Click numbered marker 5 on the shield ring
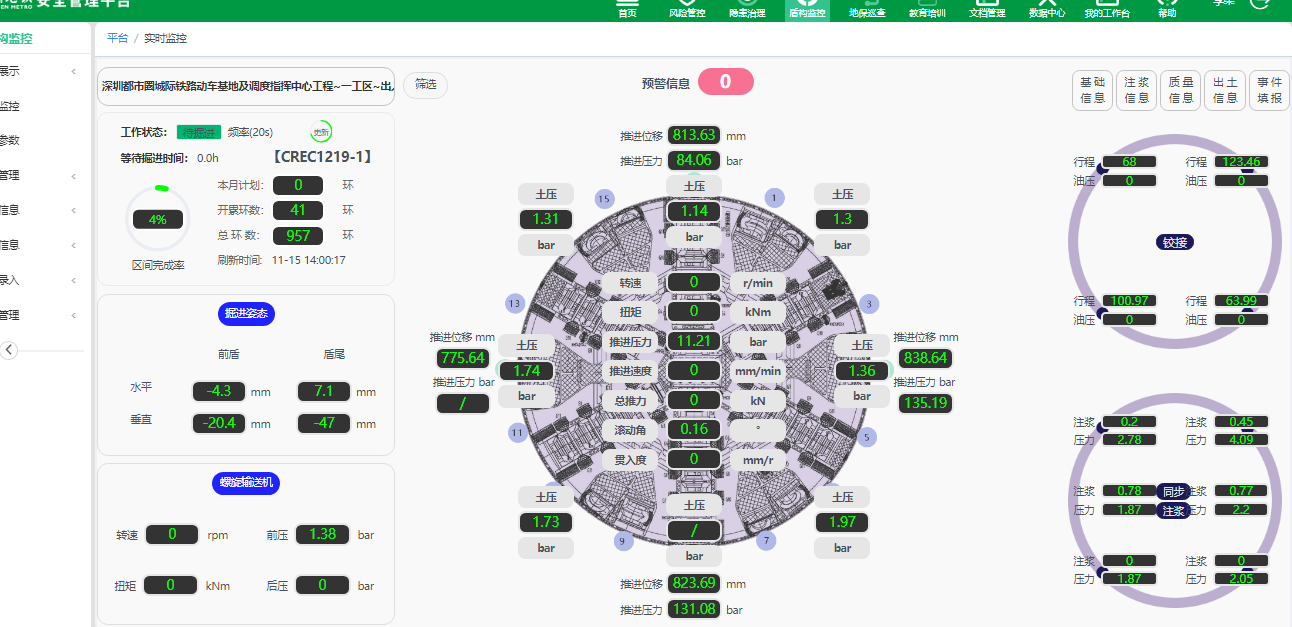1292x627 pixels. pyautogui.click(x=867, y=436)
